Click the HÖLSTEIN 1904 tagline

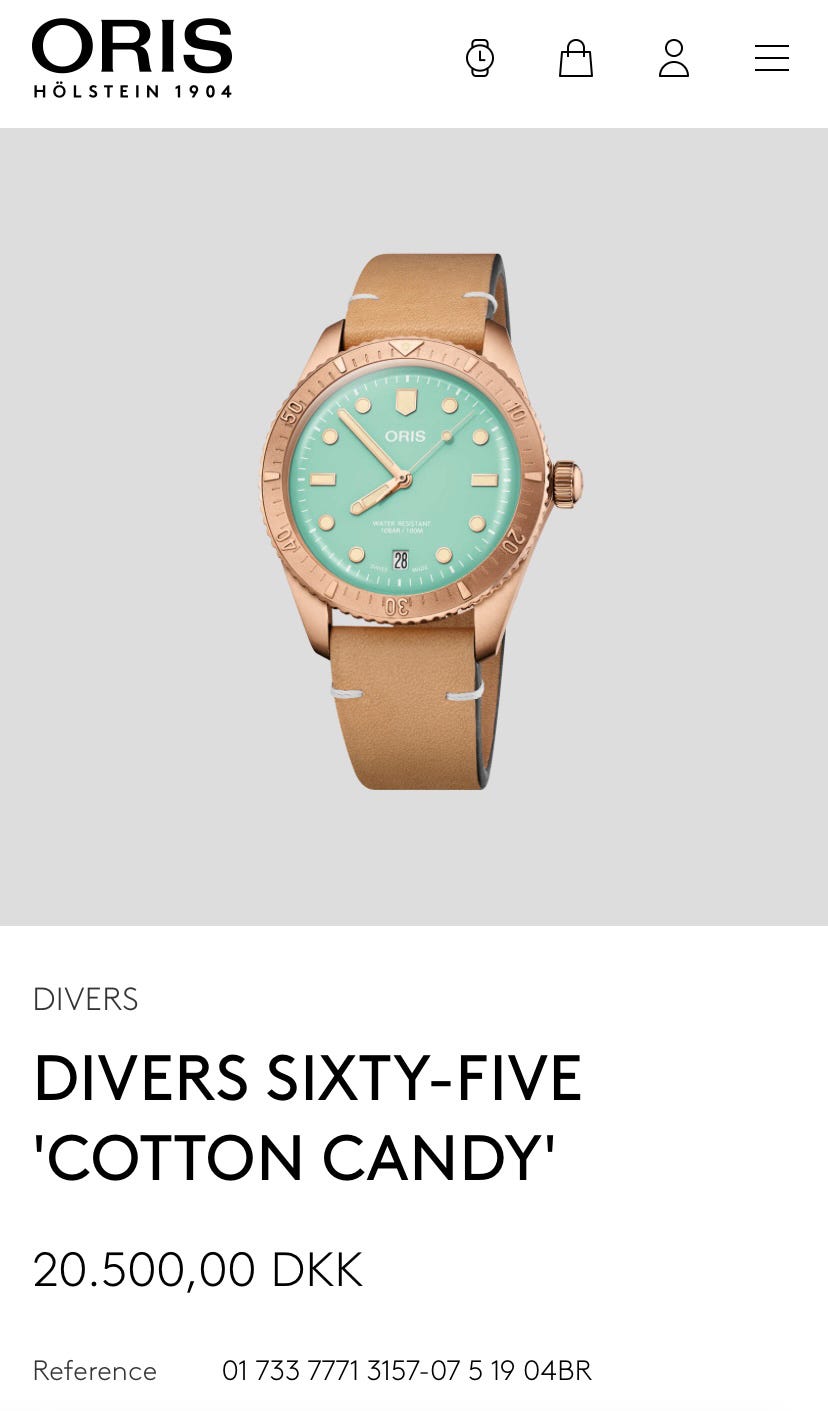[x=133, y=91]
